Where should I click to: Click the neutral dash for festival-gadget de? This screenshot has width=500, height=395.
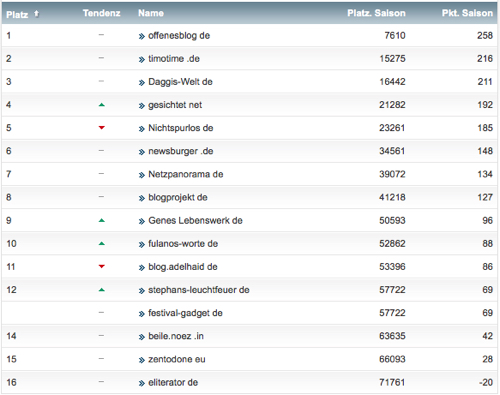(x=101, y=312)
